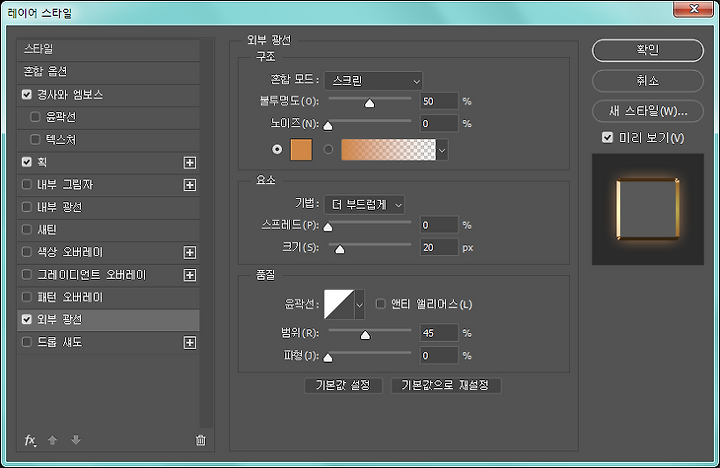720x468 pixels.
Task: Click the style preview thumbnail
Action: pos(648,209)
